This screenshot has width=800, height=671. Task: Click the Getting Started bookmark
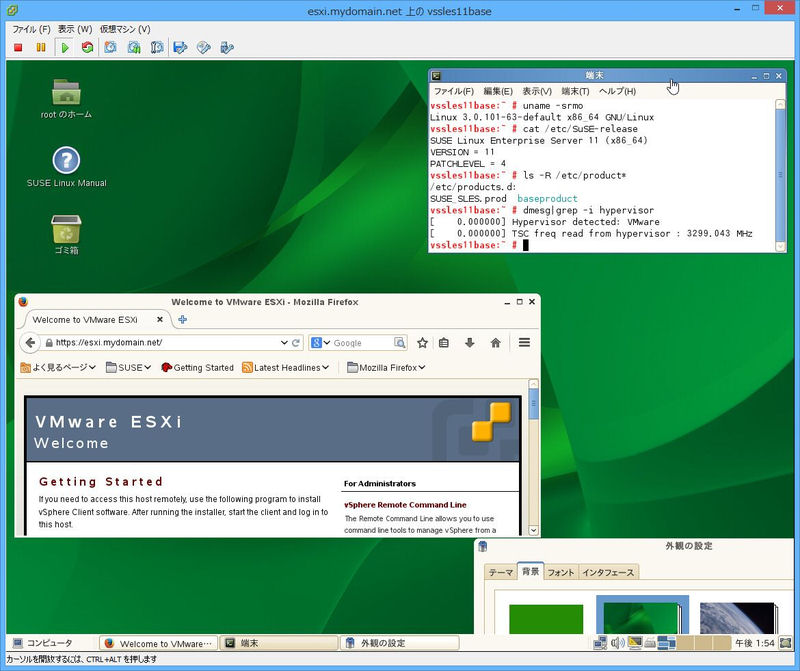point(197,367)
